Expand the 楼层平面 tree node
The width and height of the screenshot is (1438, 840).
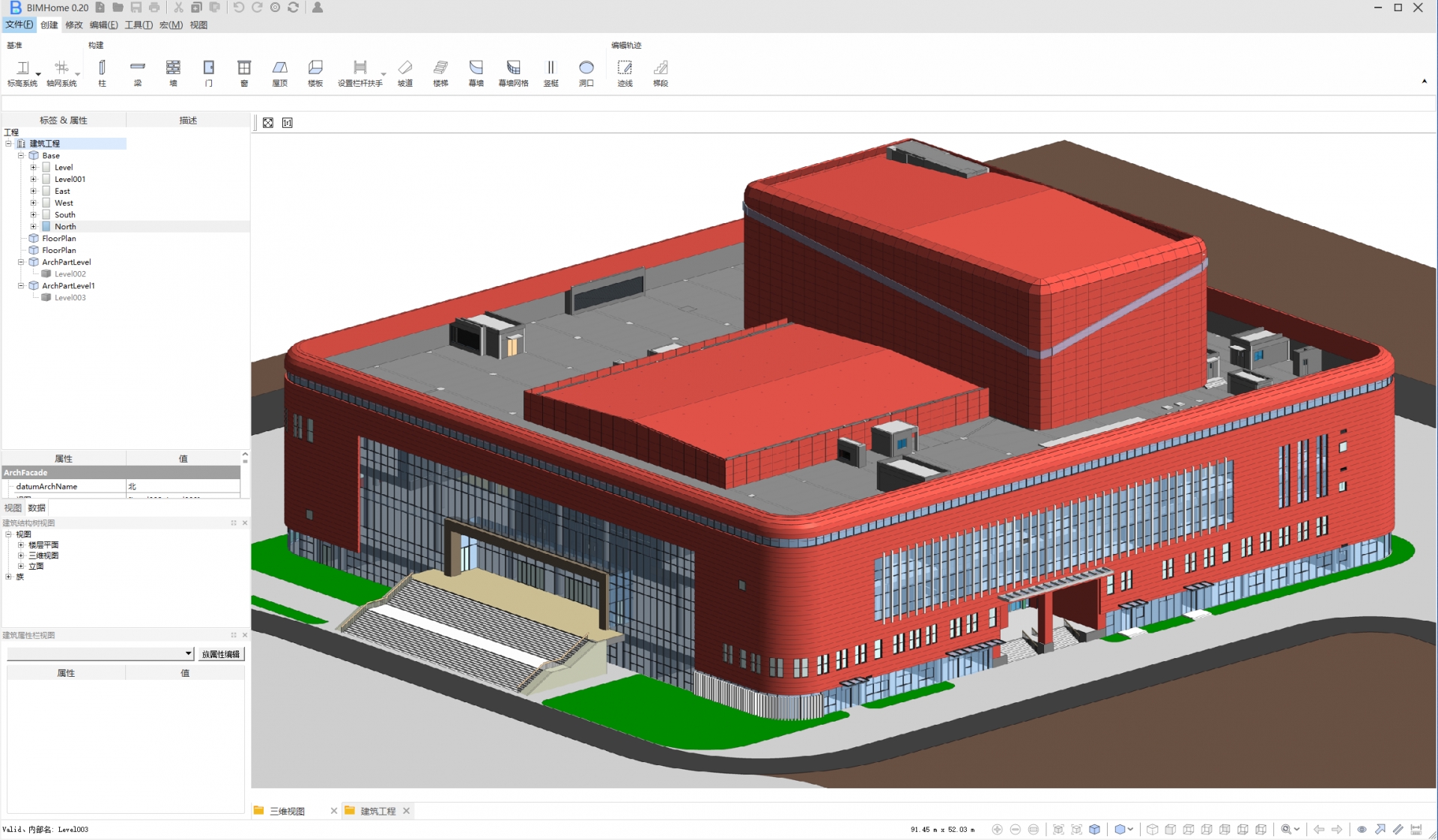click(x=21, y=545)
